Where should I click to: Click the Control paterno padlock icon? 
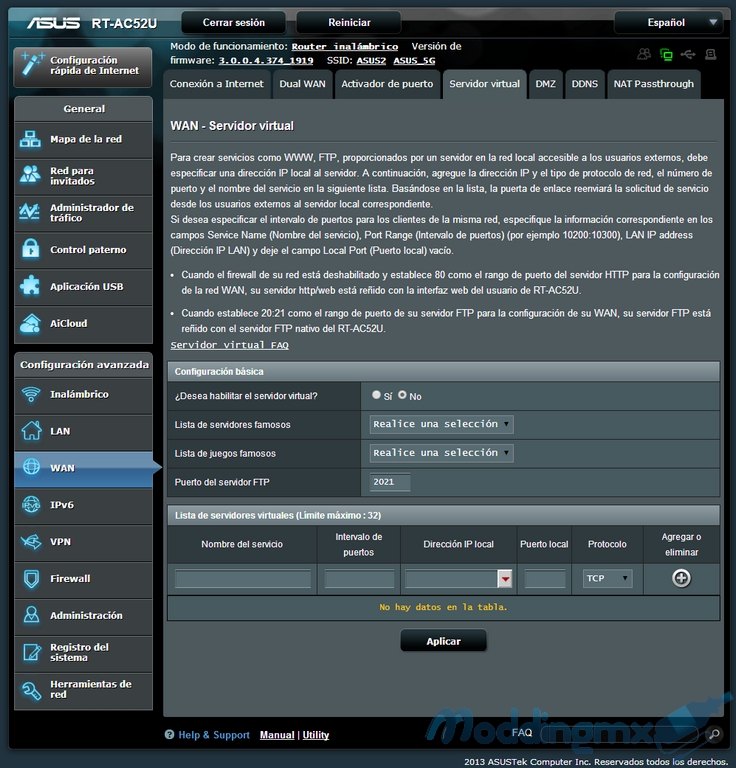pos(30,249)
